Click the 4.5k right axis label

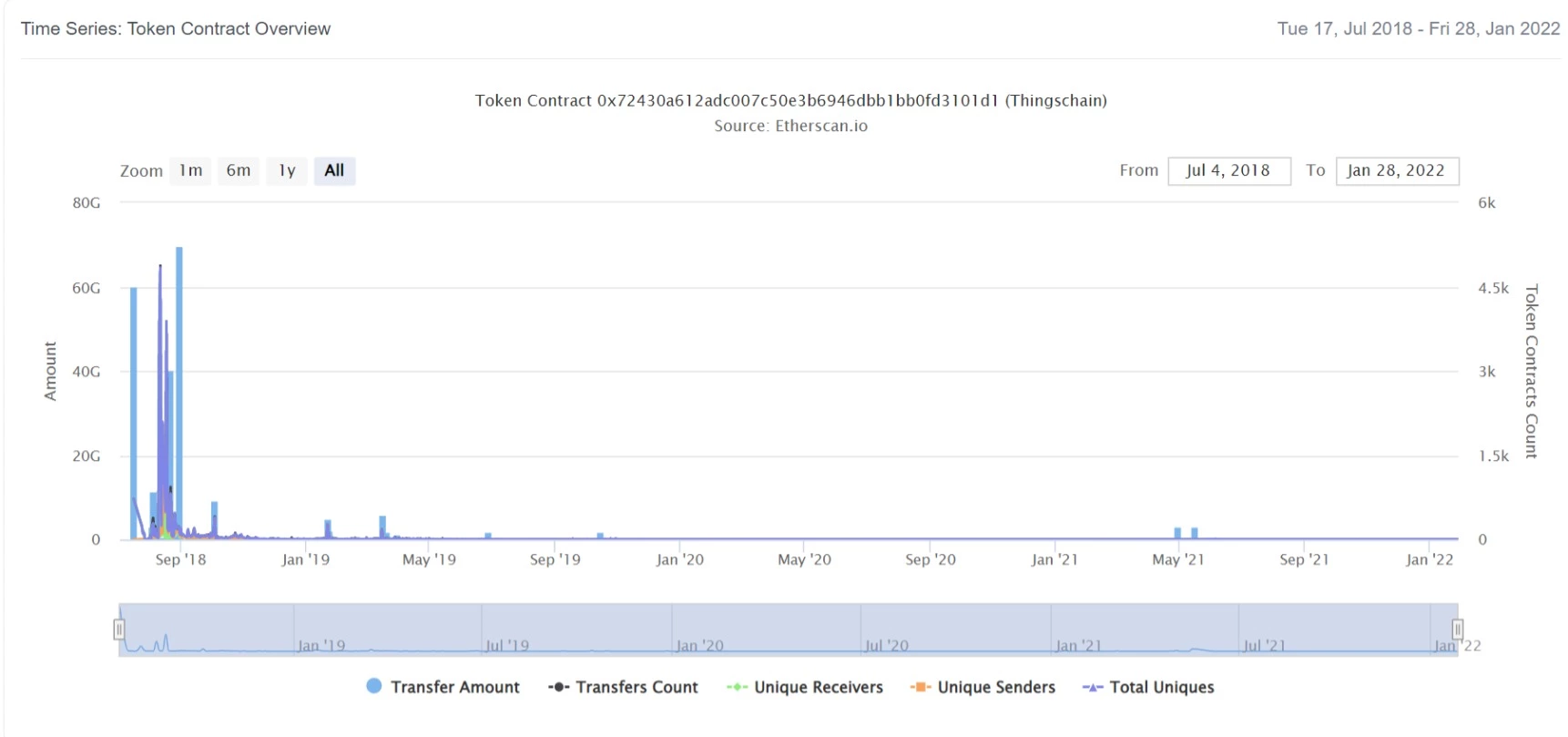pyautogui.click(x=1493, y=288)
